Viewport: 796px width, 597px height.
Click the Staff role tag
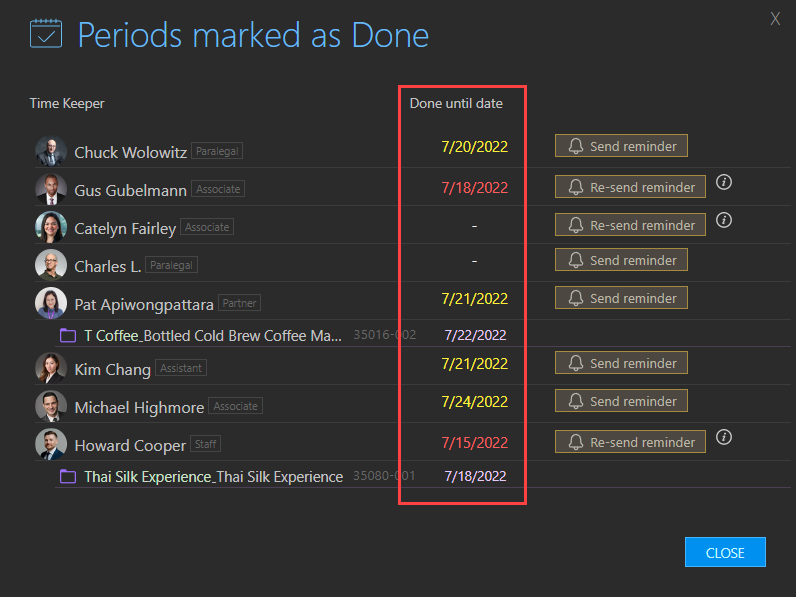206,444
